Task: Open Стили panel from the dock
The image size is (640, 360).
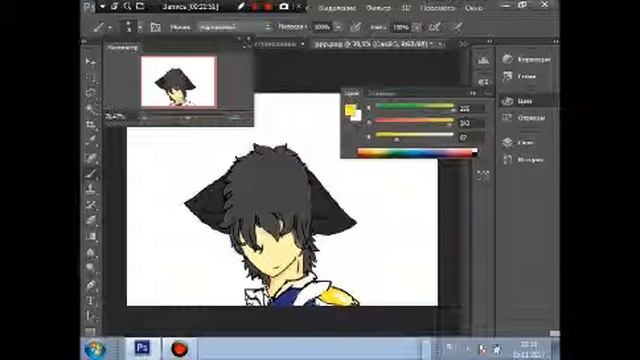Action: click(519, 76)
